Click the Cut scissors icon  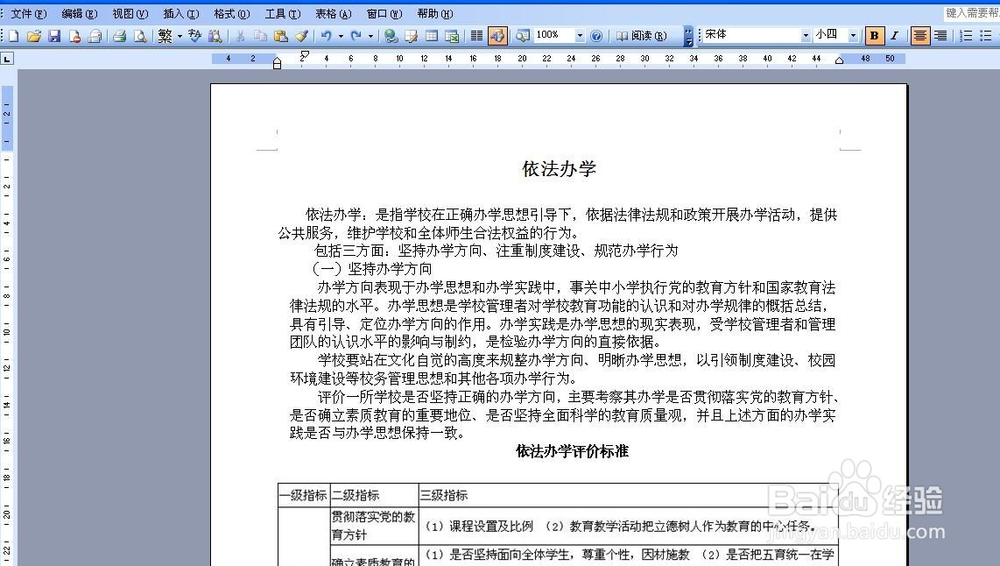pyautogui.click(x=240, y=36)
